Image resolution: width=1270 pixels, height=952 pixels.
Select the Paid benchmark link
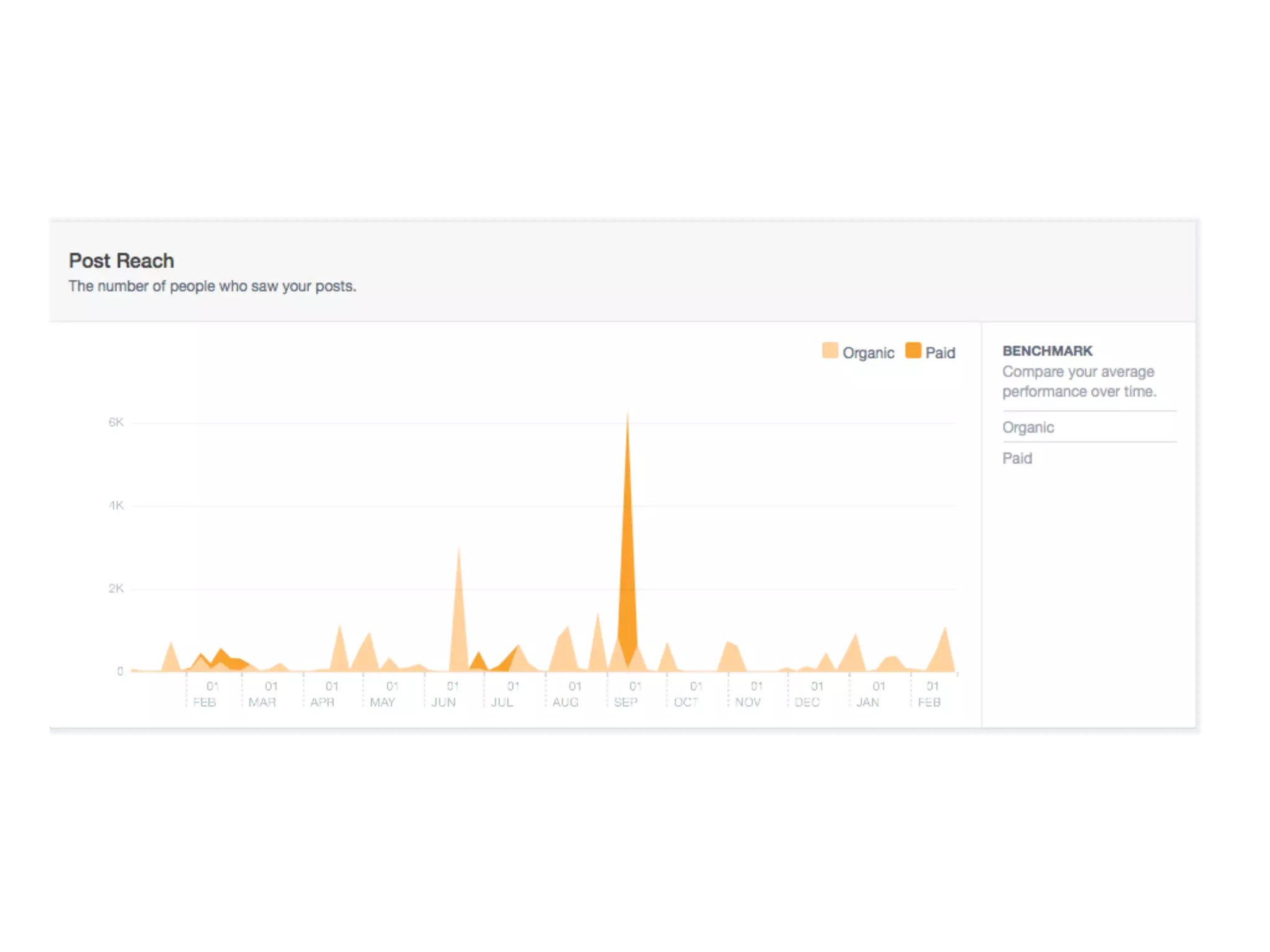pos(1017,459)
